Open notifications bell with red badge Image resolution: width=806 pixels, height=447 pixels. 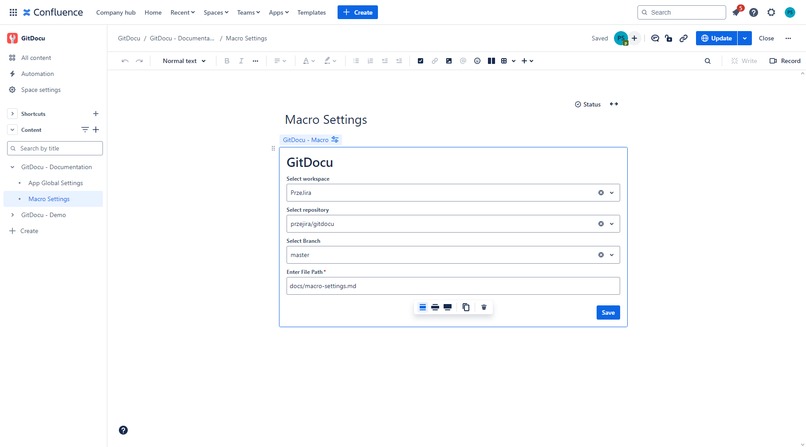[737, 12]
